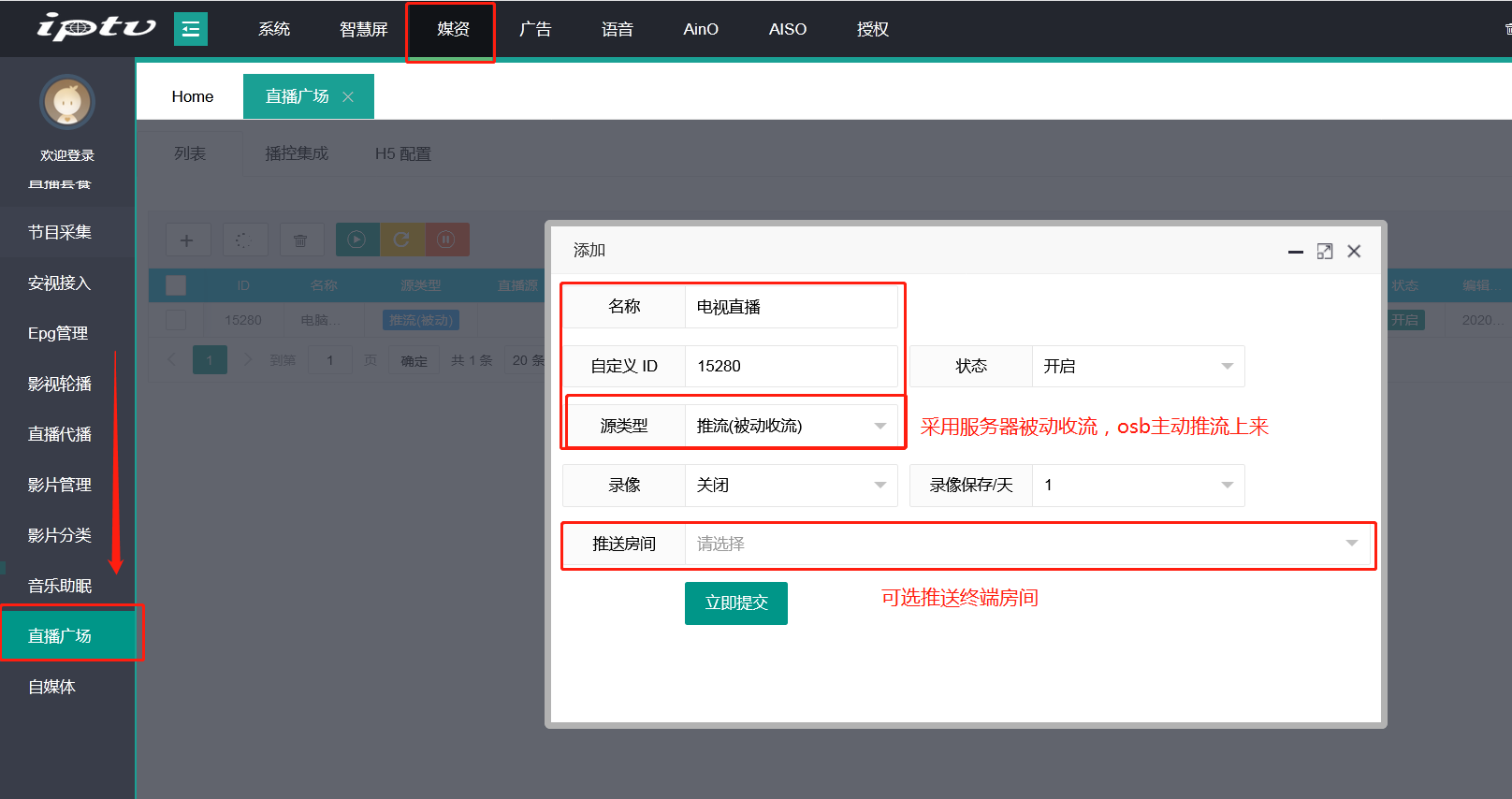Viewport: 1512px width, 799px height.
Task: Select 自媒体 in the sidebar
Action: [52, 687]
